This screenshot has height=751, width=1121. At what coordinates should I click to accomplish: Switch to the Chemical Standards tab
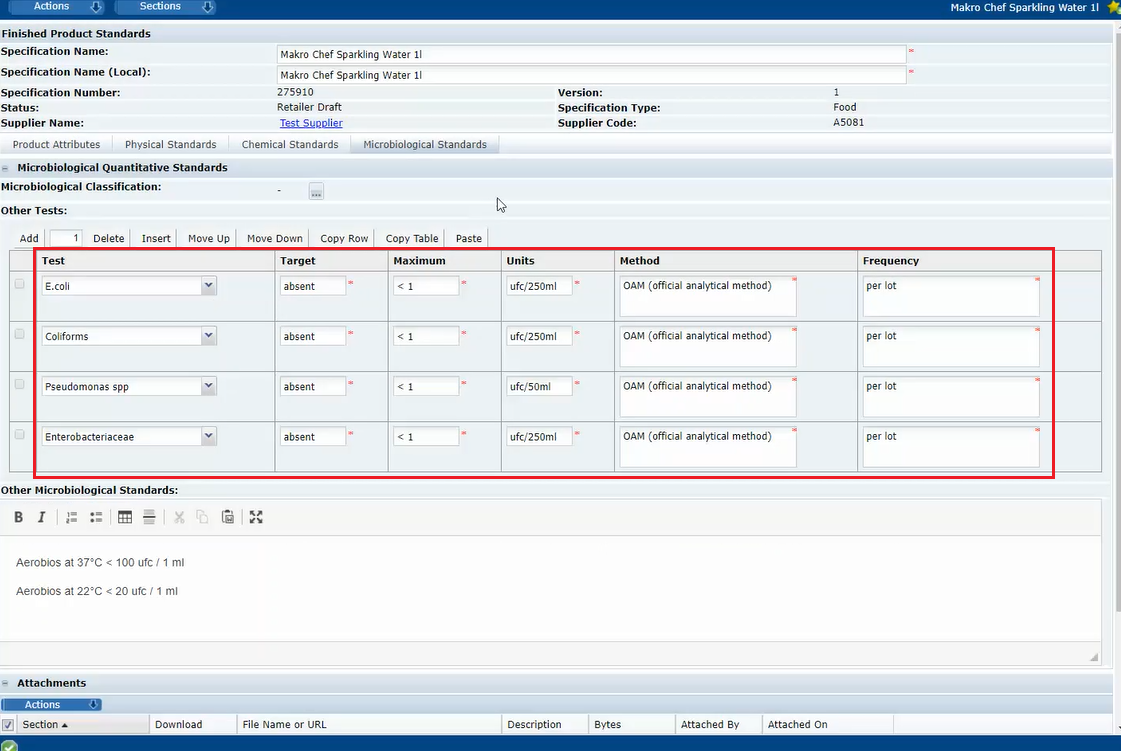click(x=289, y=143)
